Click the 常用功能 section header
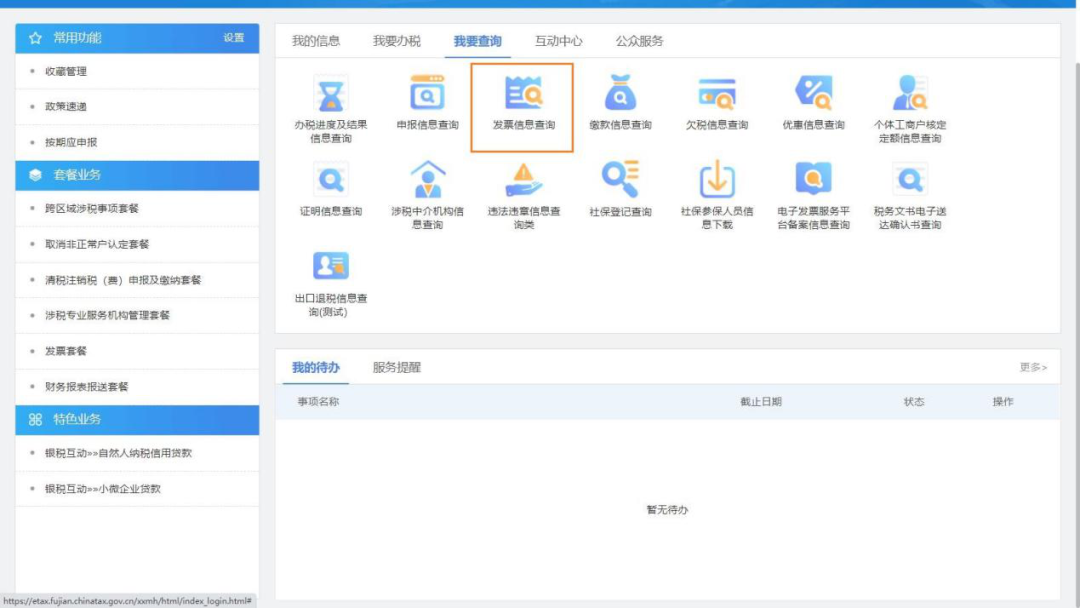This screenshot has width=1080, height=608. [137, 39]
